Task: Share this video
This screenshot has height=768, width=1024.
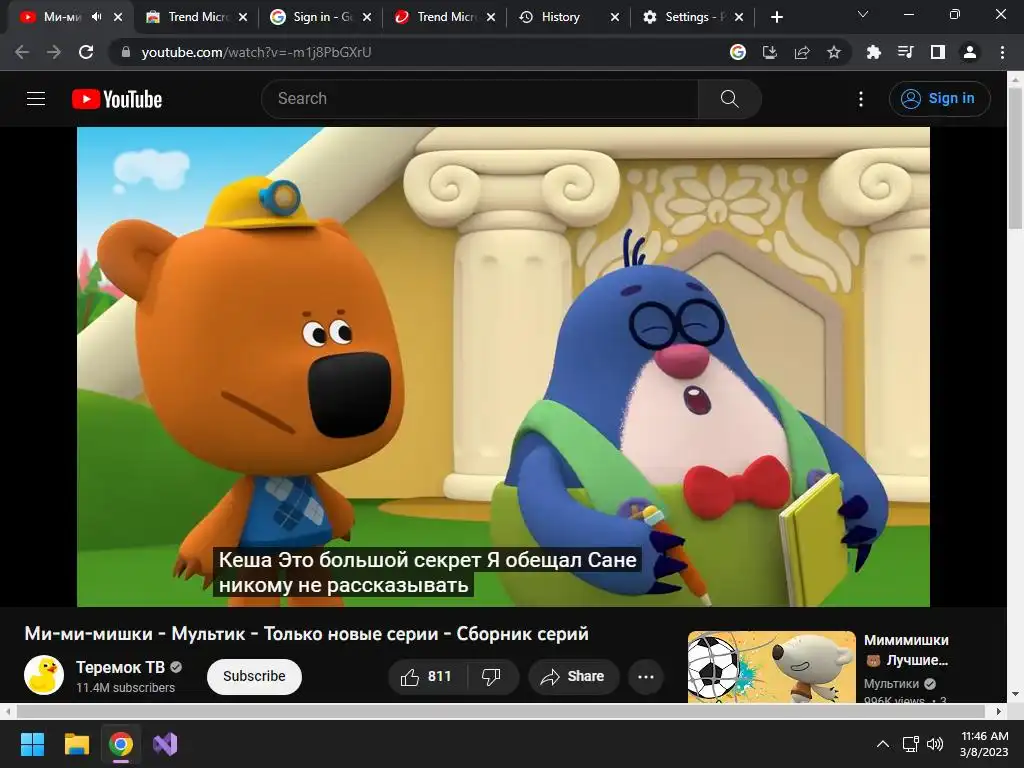Action: coord(572,677)
